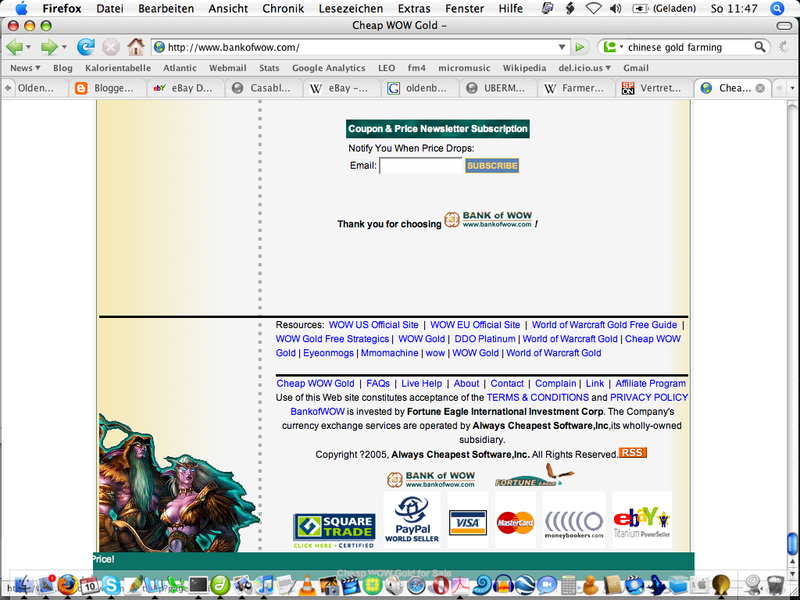Open Safari compass icon in the Dock
Screen dimensions: 800x600
tap(415, 585)
